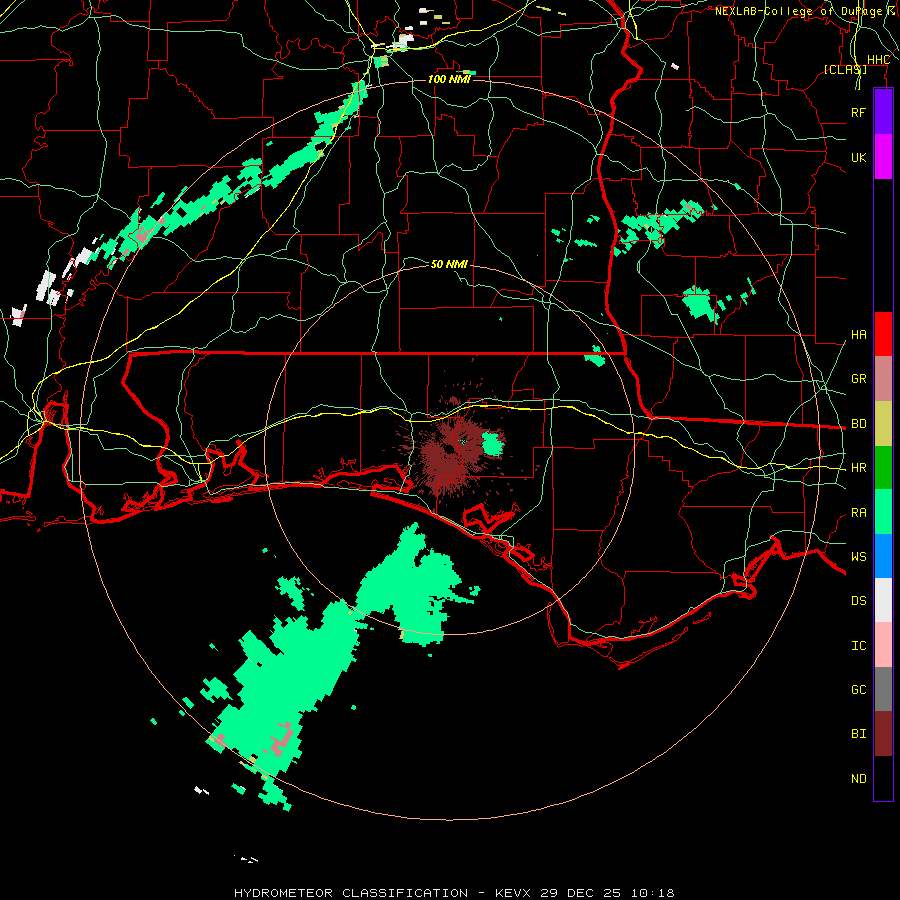This screenshot has height=900, width=900.
Task: Select the GC gray legend swatch
Action: [x=883, y=689]
